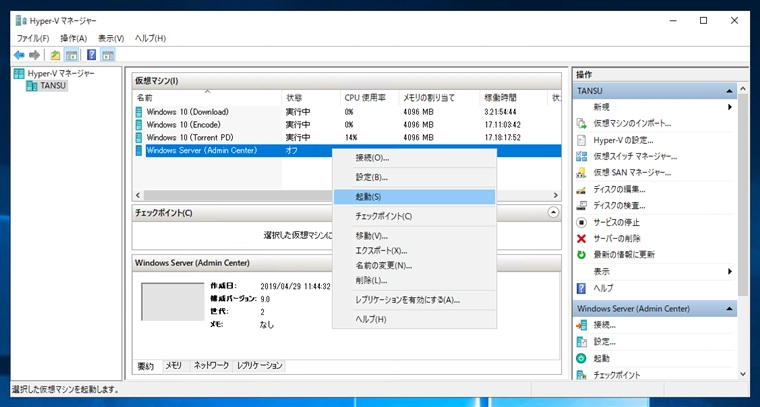Screen dimensions: 760x407
Task: Click the Forward arrow toolbar icon
Action: click(x=34, y=55)
